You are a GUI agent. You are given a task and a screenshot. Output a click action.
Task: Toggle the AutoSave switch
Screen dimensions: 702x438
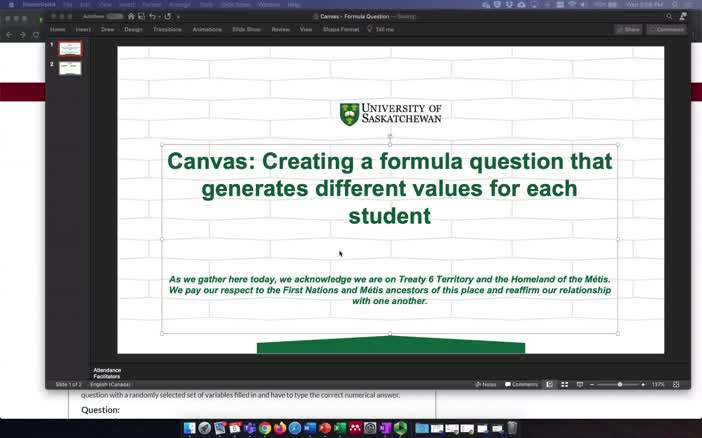pos(115,16)
